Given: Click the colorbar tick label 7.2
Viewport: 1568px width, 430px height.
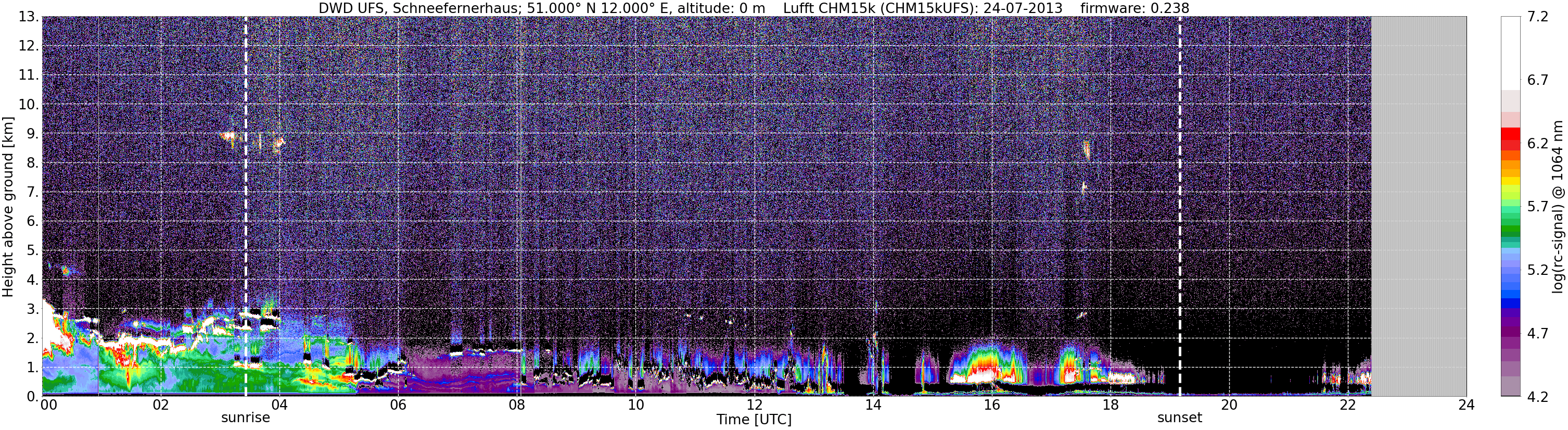Looking at the screenshot, I should click(1538, 17).
